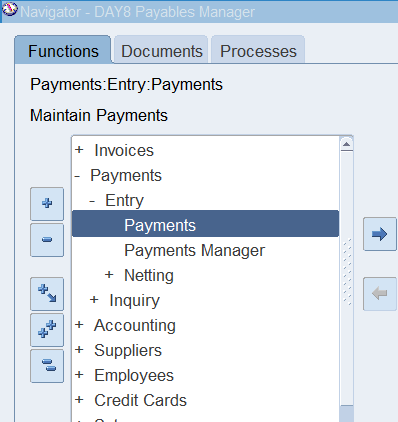Click the grayed left arrow remove button
The width and height of the screenshot is (398, 422).
(x=380, y=294)
